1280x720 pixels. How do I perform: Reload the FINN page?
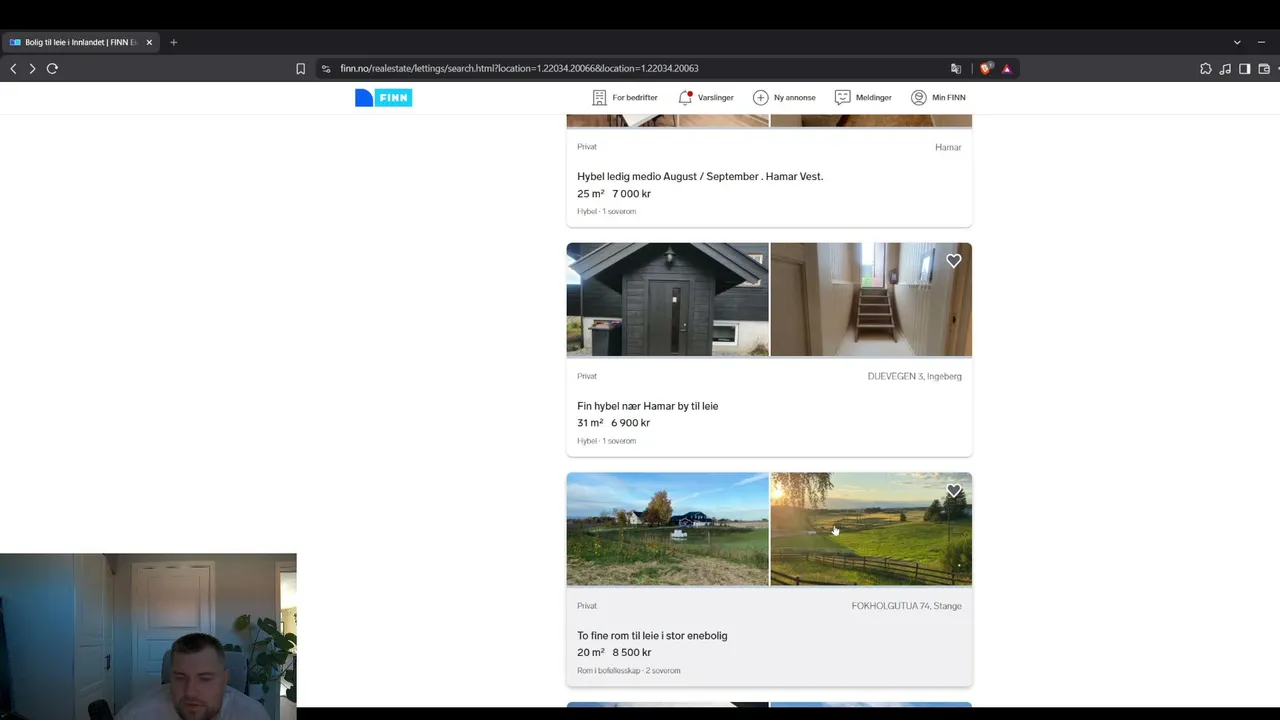tap(52, 68)
